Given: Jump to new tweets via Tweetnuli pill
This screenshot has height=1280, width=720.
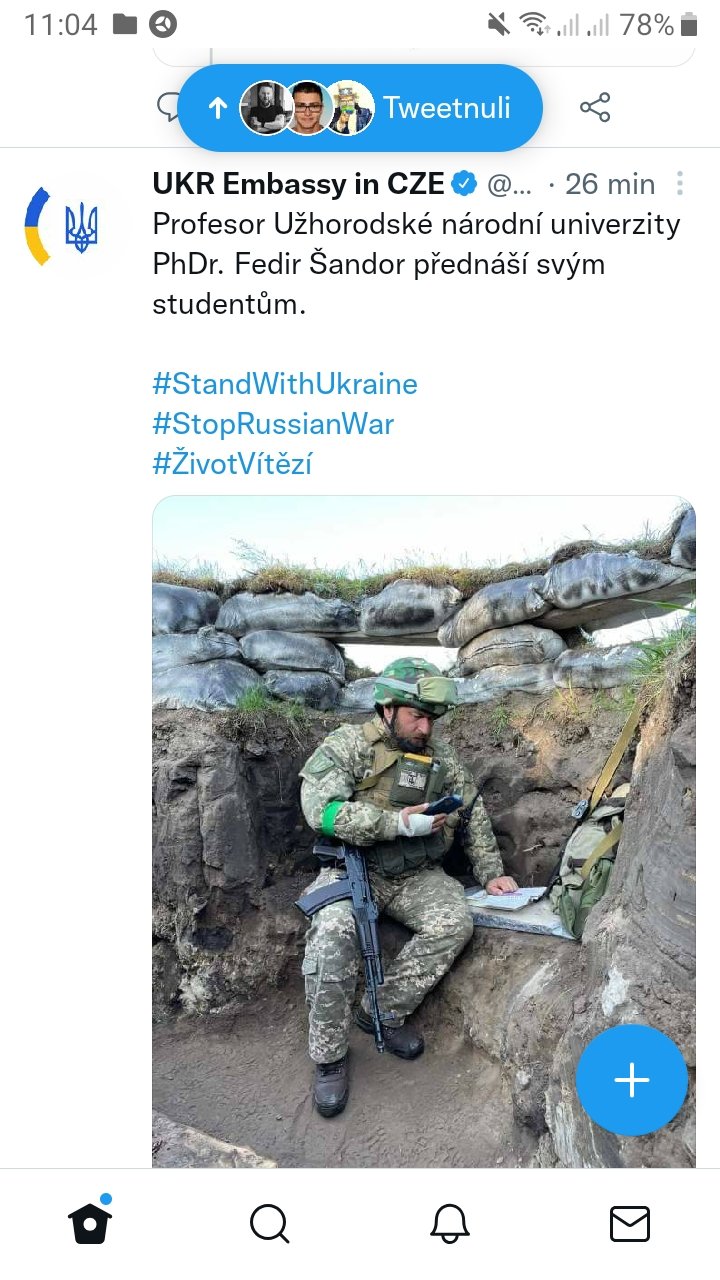Looking at the screenshot, I should tap(445, 108).
